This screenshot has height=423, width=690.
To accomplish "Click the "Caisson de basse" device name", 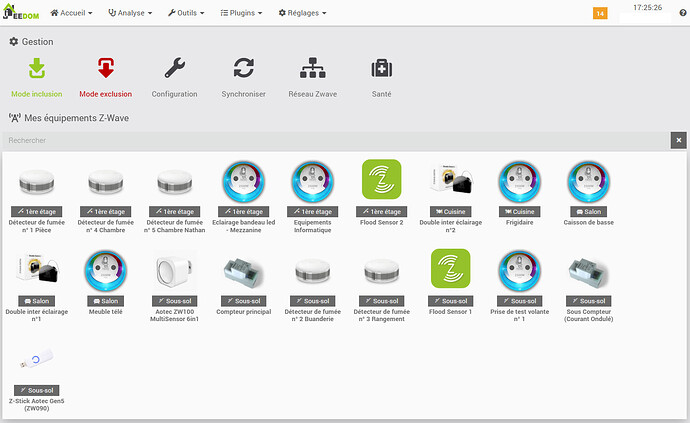I will tap(588, 222).
